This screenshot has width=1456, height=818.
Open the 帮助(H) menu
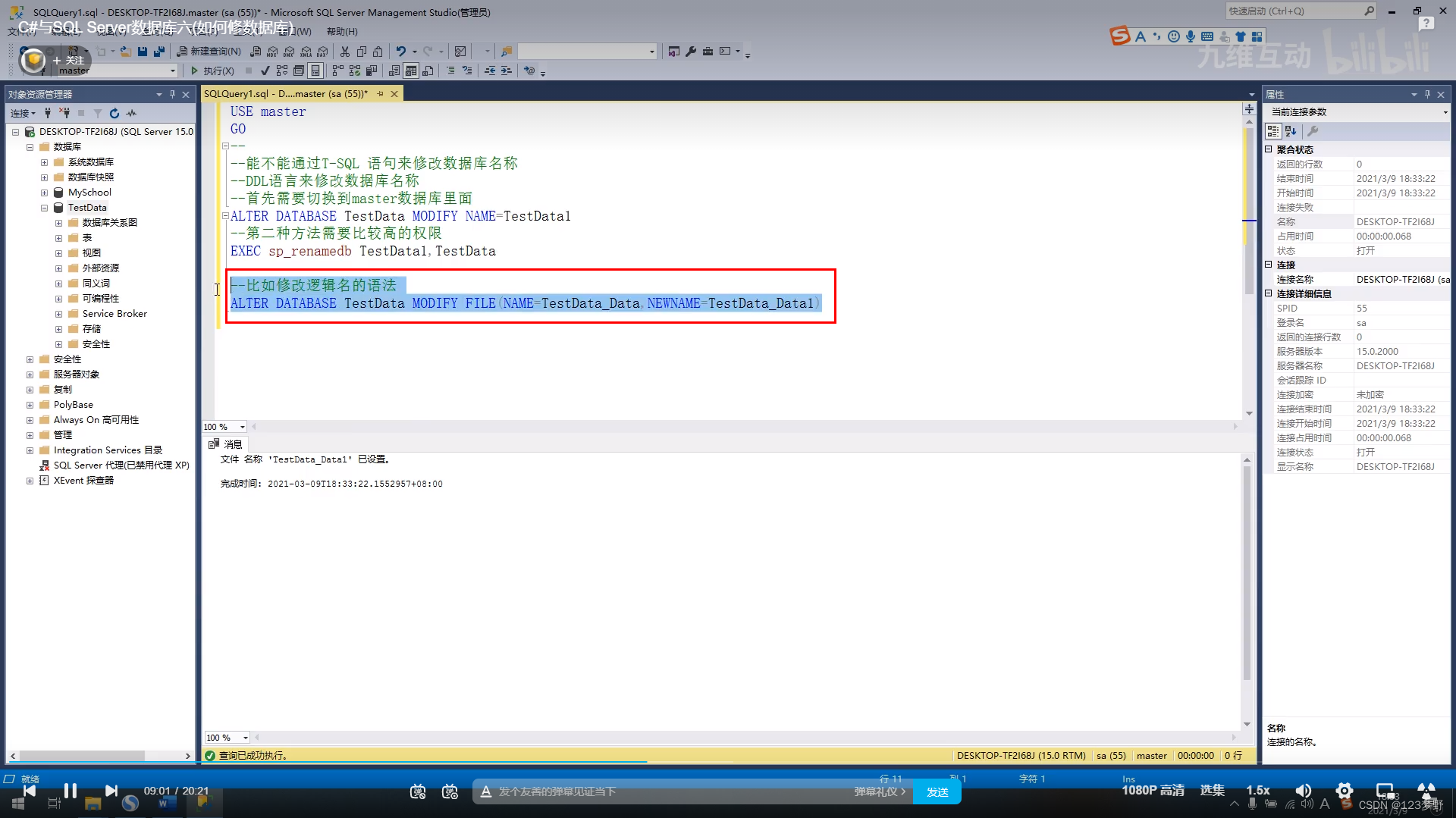point(342,31)
